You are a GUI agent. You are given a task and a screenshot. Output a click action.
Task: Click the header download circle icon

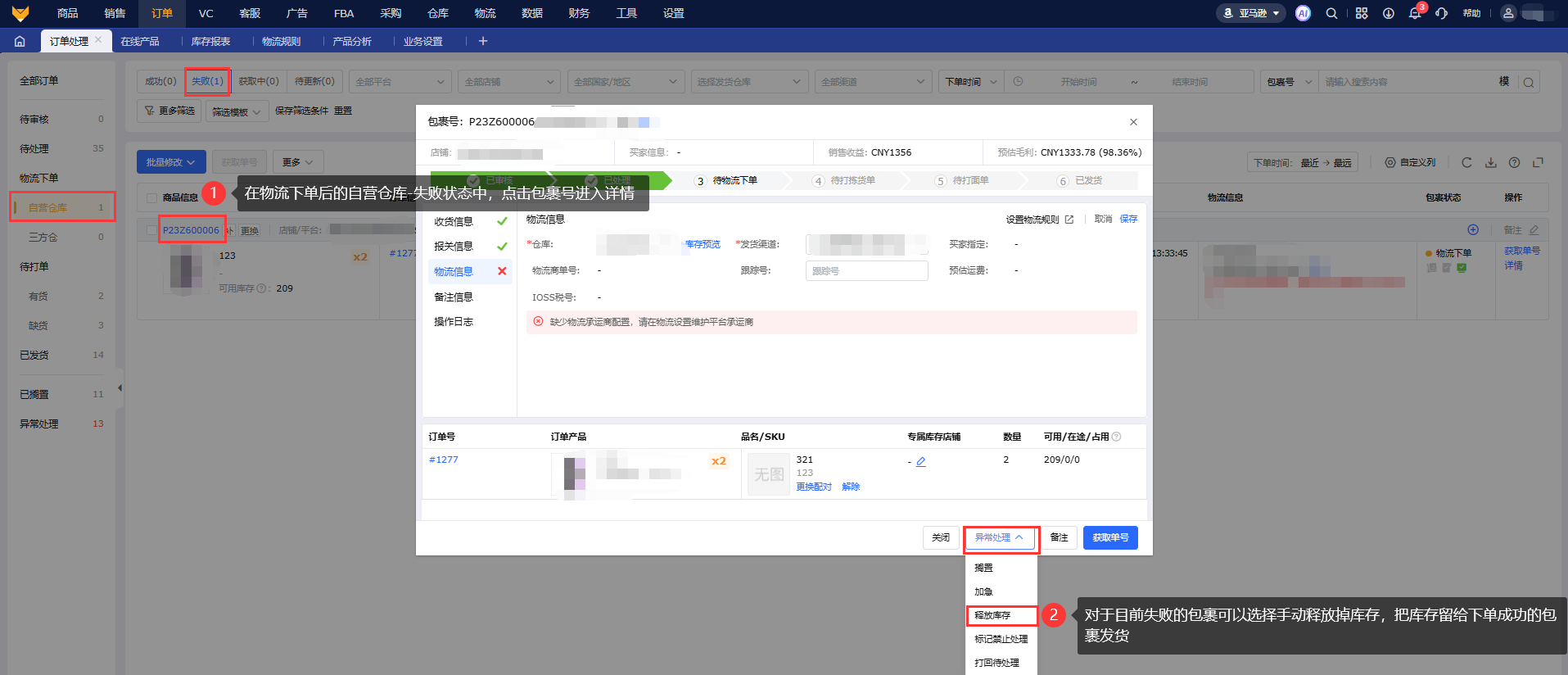click(1388, 13)
